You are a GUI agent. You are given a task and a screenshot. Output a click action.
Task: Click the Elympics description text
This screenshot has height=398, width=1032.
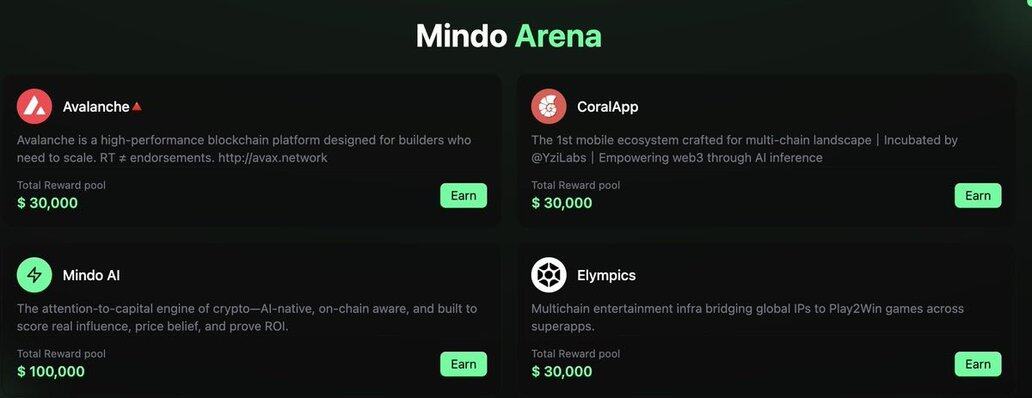pyautogui.click(x=747, y=317)
